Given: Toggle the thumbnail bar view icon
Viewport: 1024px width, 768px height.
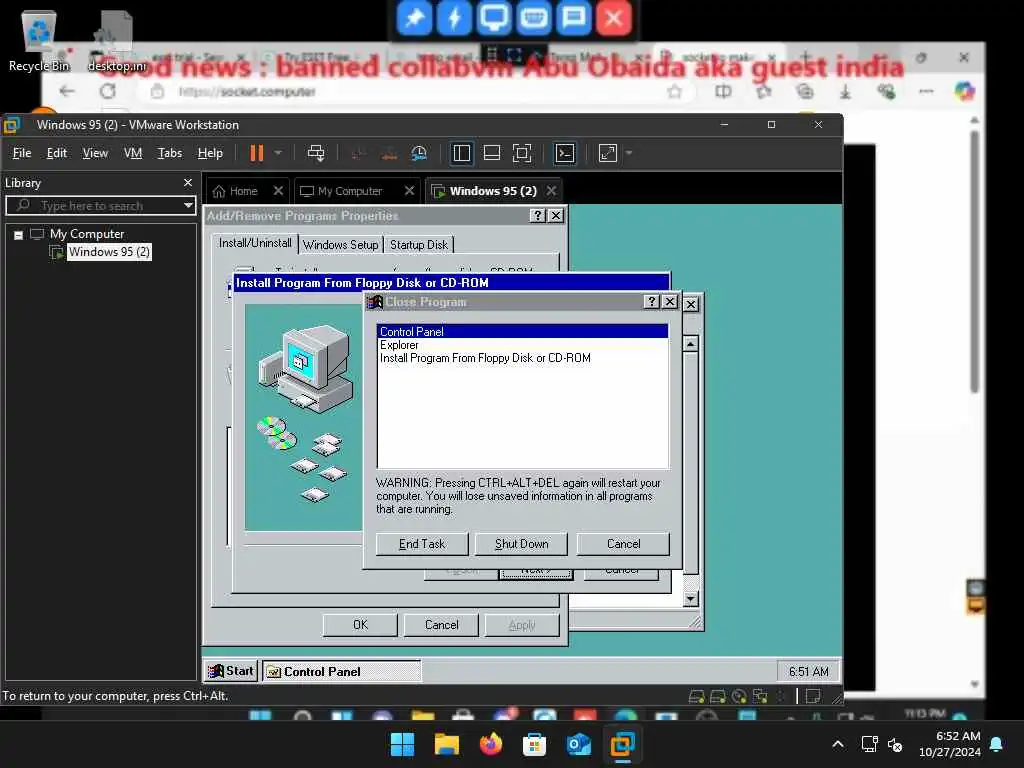Looking at the screenshot, I should point(492,153).
